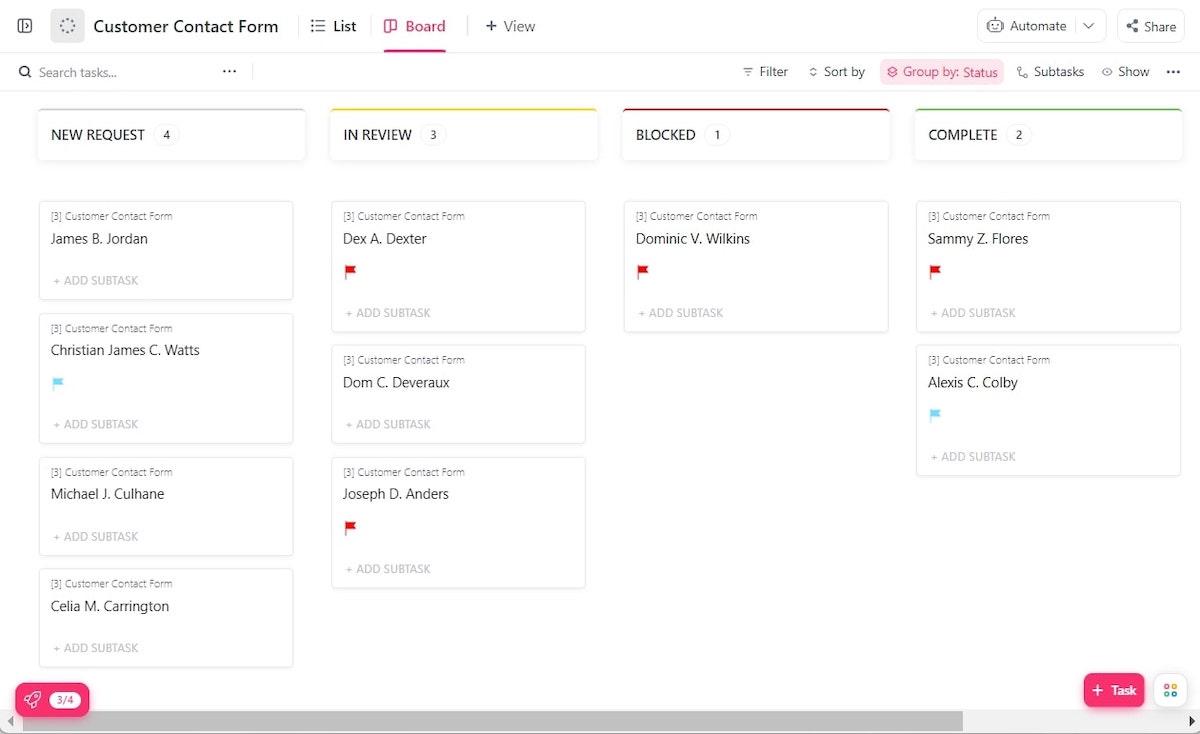Toggle the Show options control

point(1125,72)
